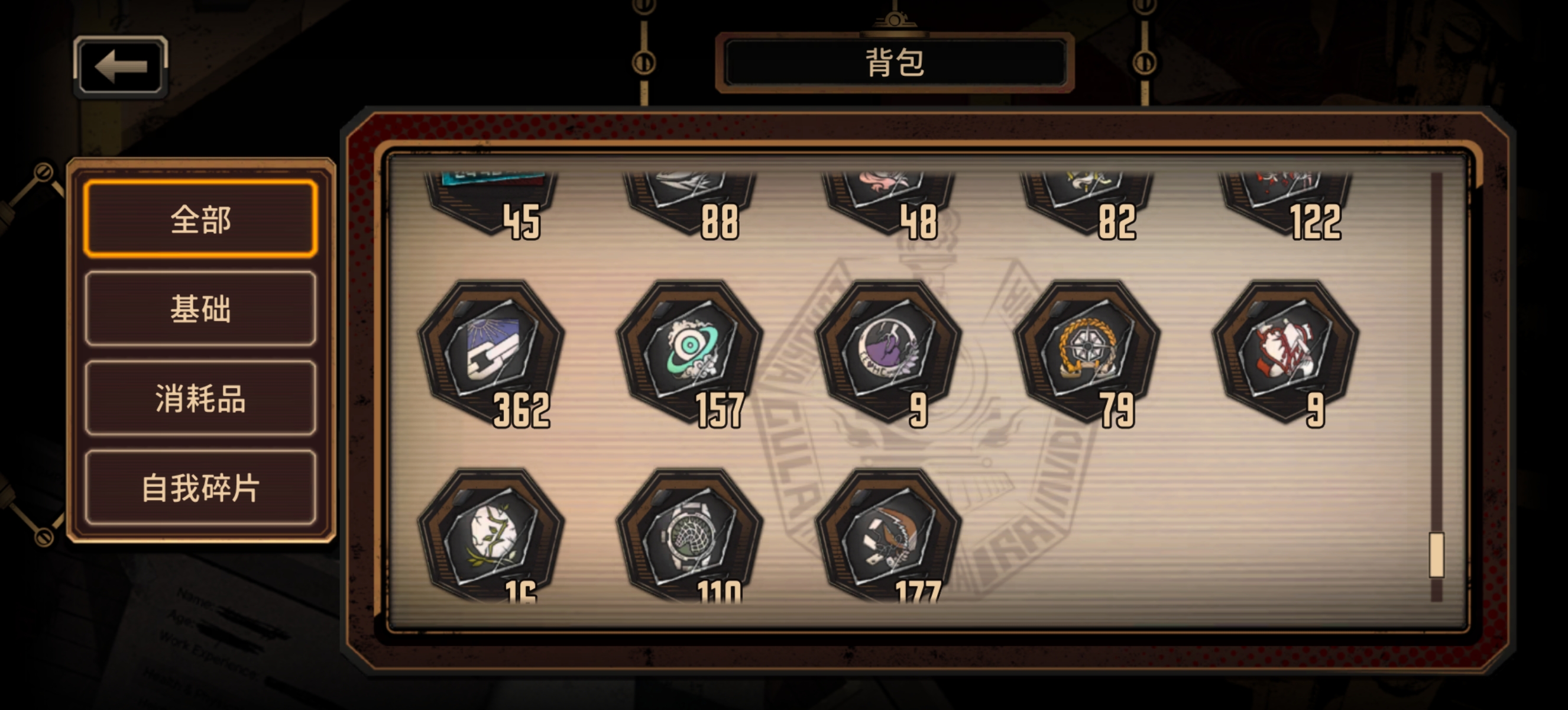Viewport: 1568px width, 710px height.
Task: Select the chain link item with 362
Action: pyautogui.click(x=491, y=353)
